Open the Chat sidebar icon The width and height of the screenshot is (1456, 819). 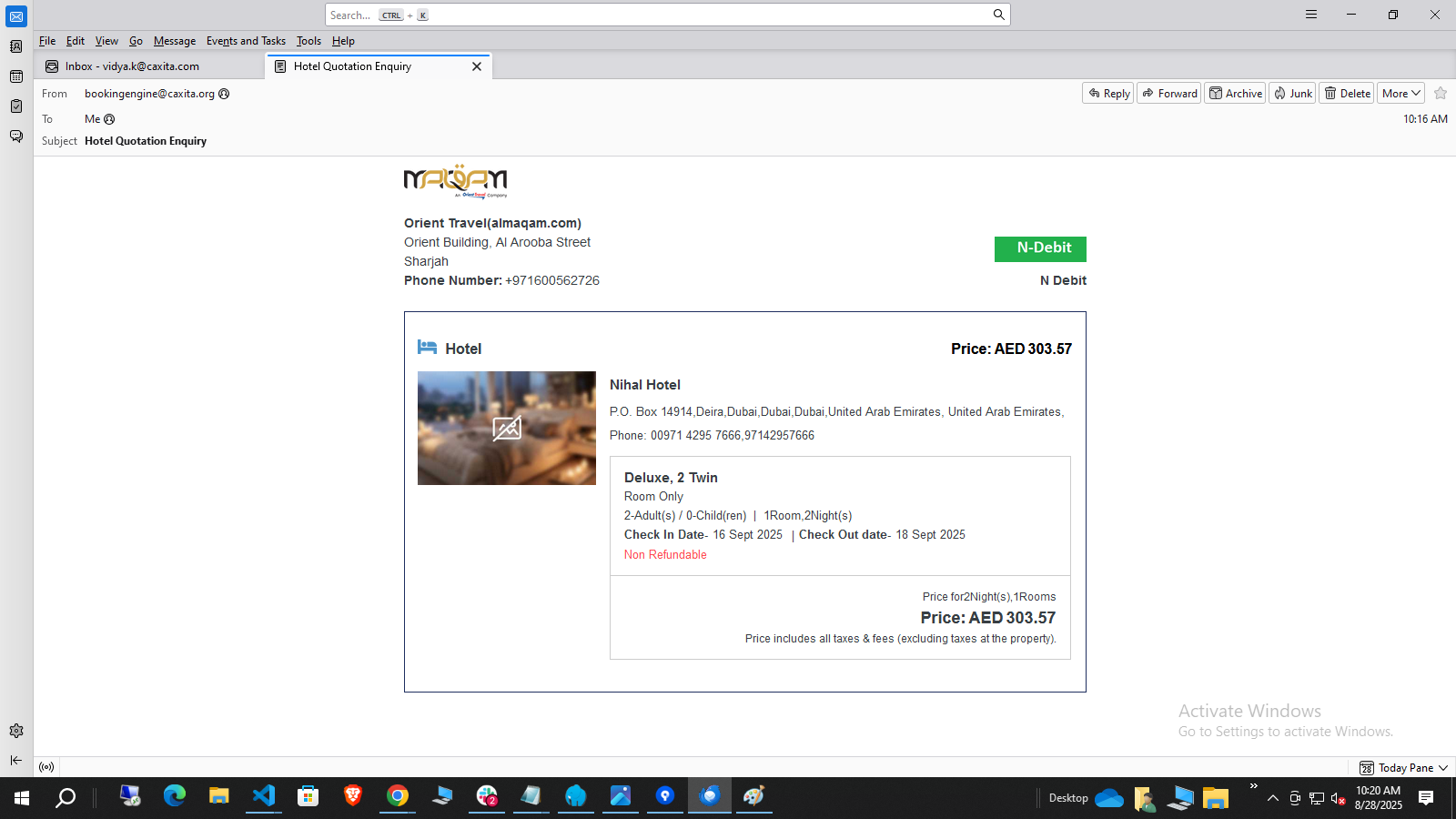[16, 136]
